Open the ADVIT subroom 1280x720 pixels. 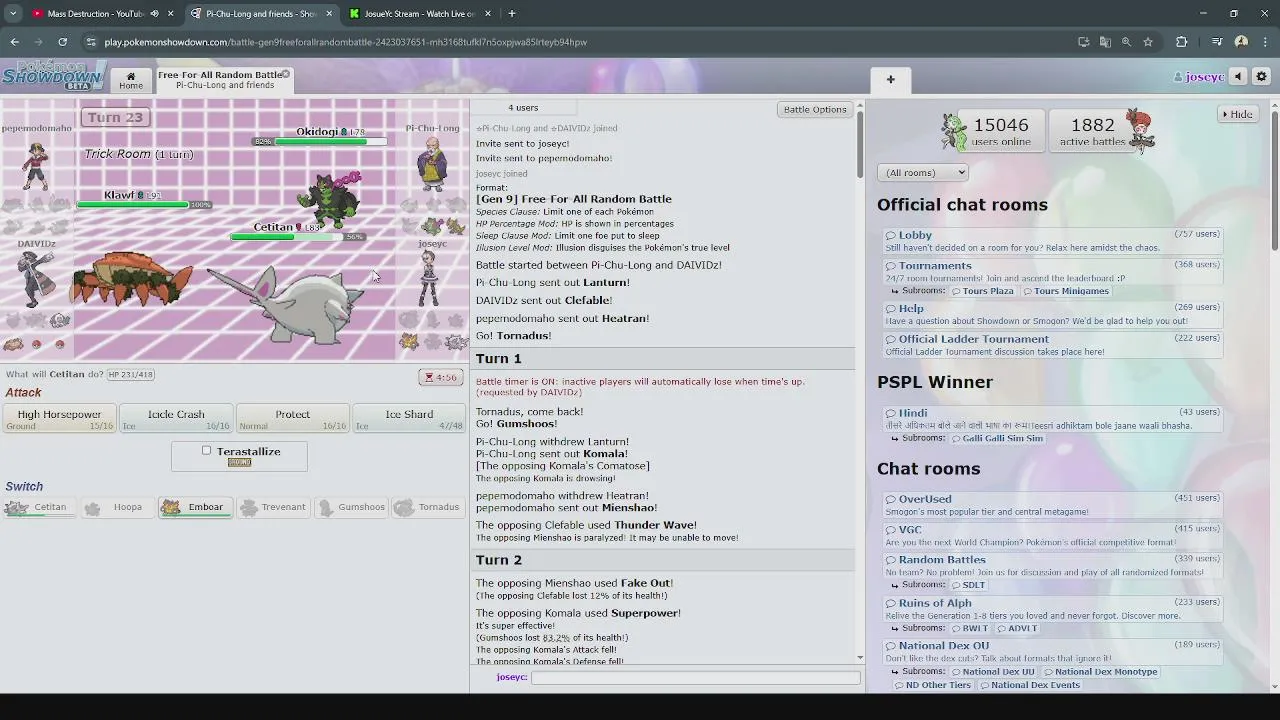(x=1017, y=628)
